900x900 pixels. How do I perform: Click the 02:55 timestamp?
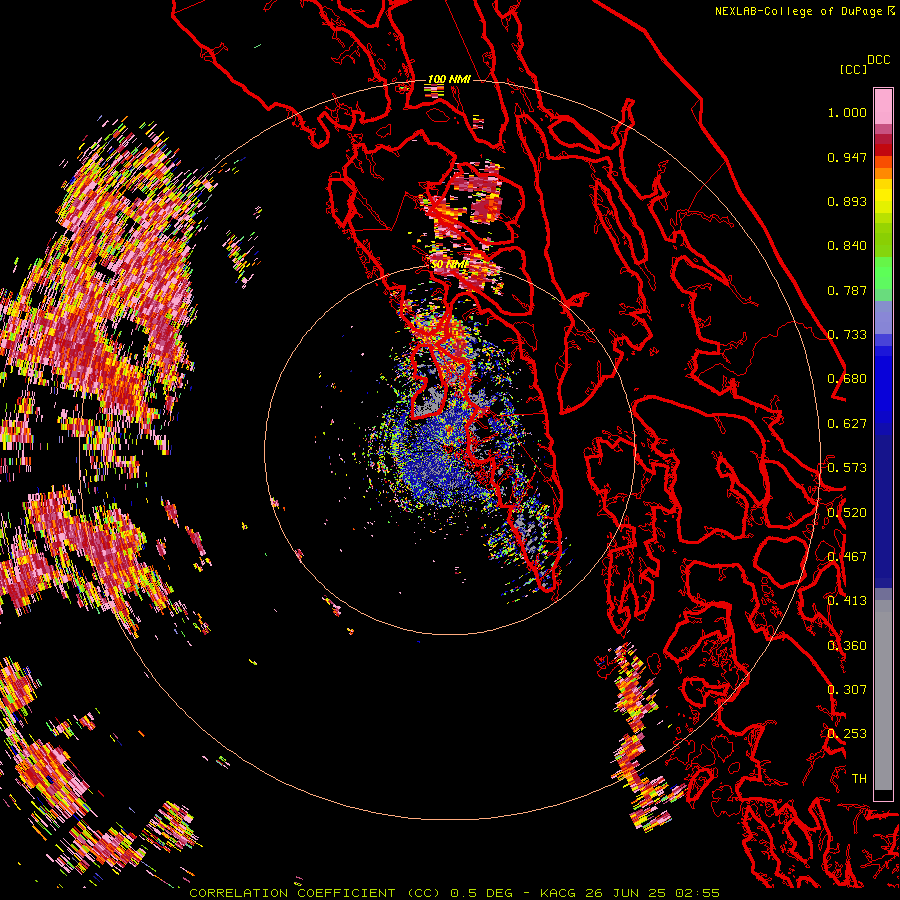pos(697,893)
